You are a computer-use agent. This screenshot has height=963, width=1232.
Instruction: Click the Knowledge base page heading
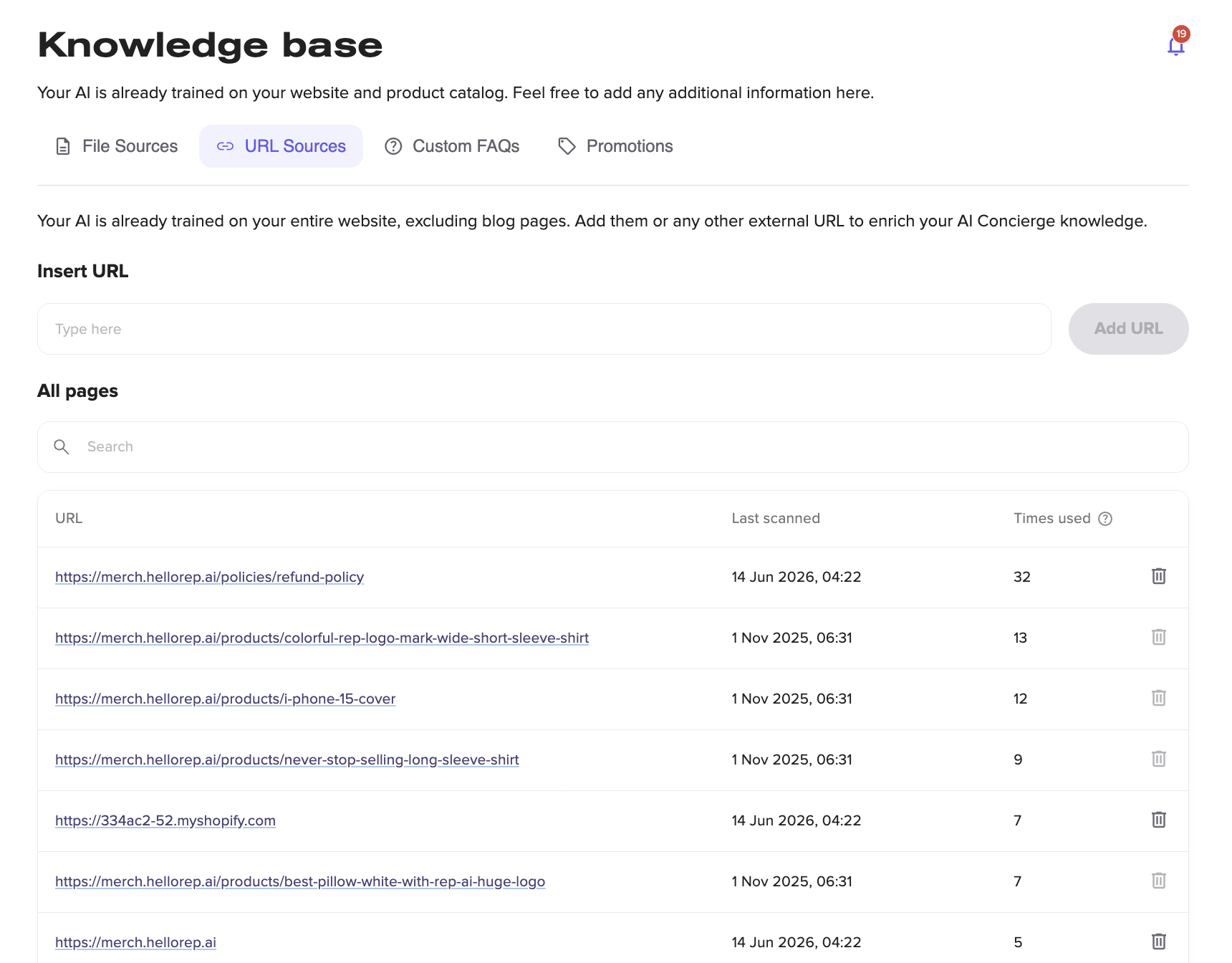tap(210, 45)
